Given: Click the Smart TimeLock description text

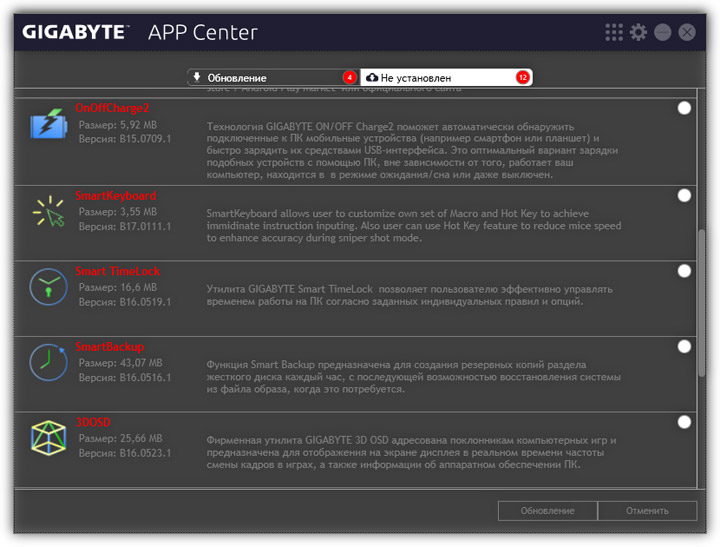Looking at the screenshot, I should point(410,295).
